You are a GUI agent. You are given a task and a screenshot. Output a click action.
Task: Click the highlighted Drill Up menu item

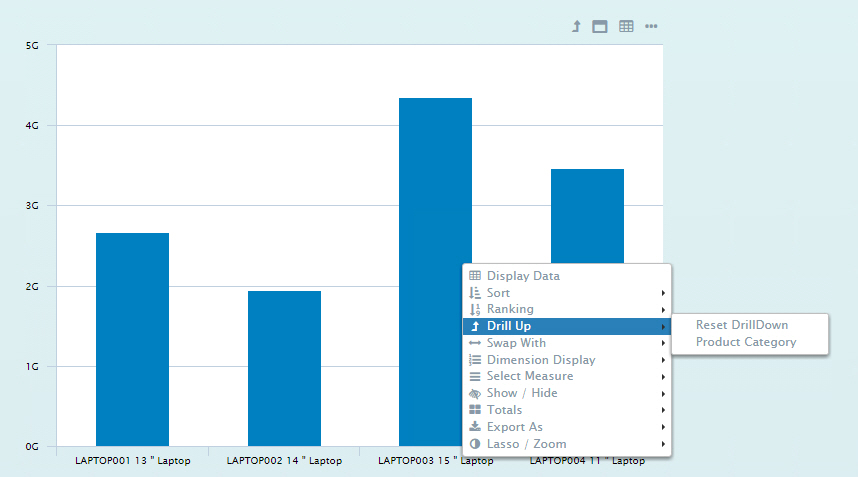(x=509, y=326)
